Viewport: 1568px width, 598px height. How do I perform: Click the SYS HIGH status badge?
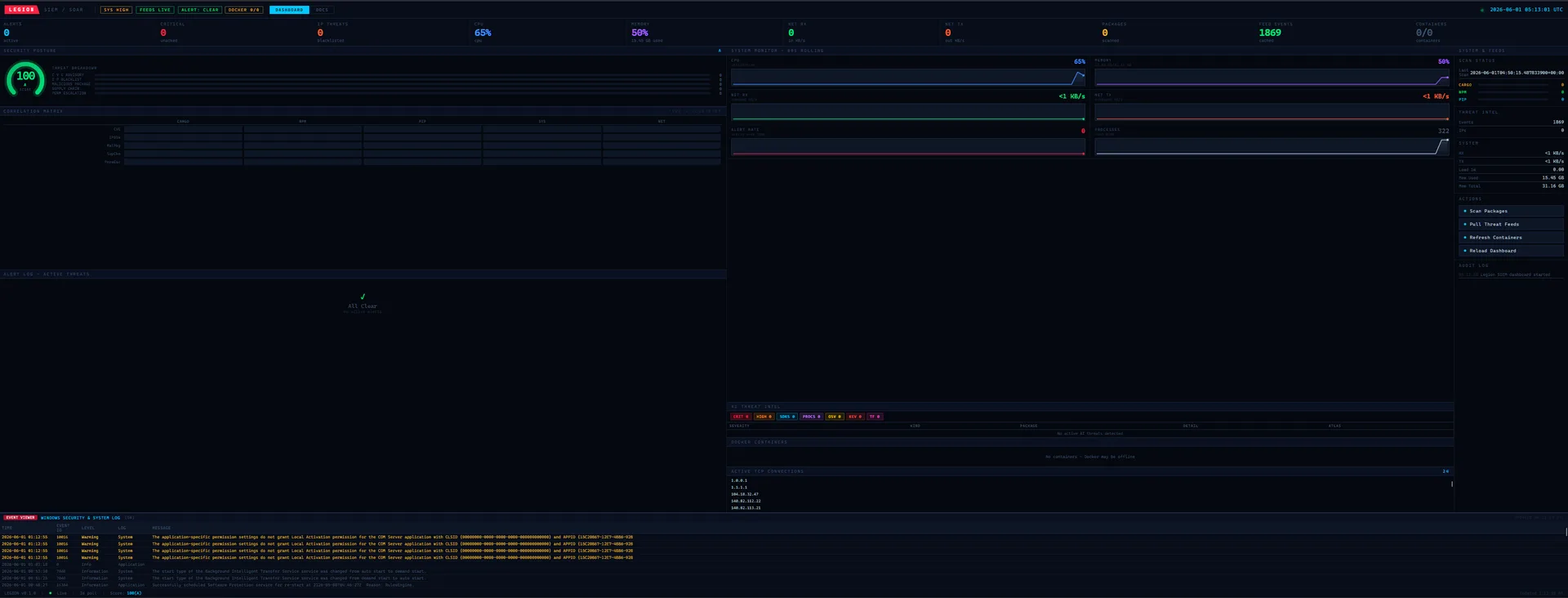(116, 10)
